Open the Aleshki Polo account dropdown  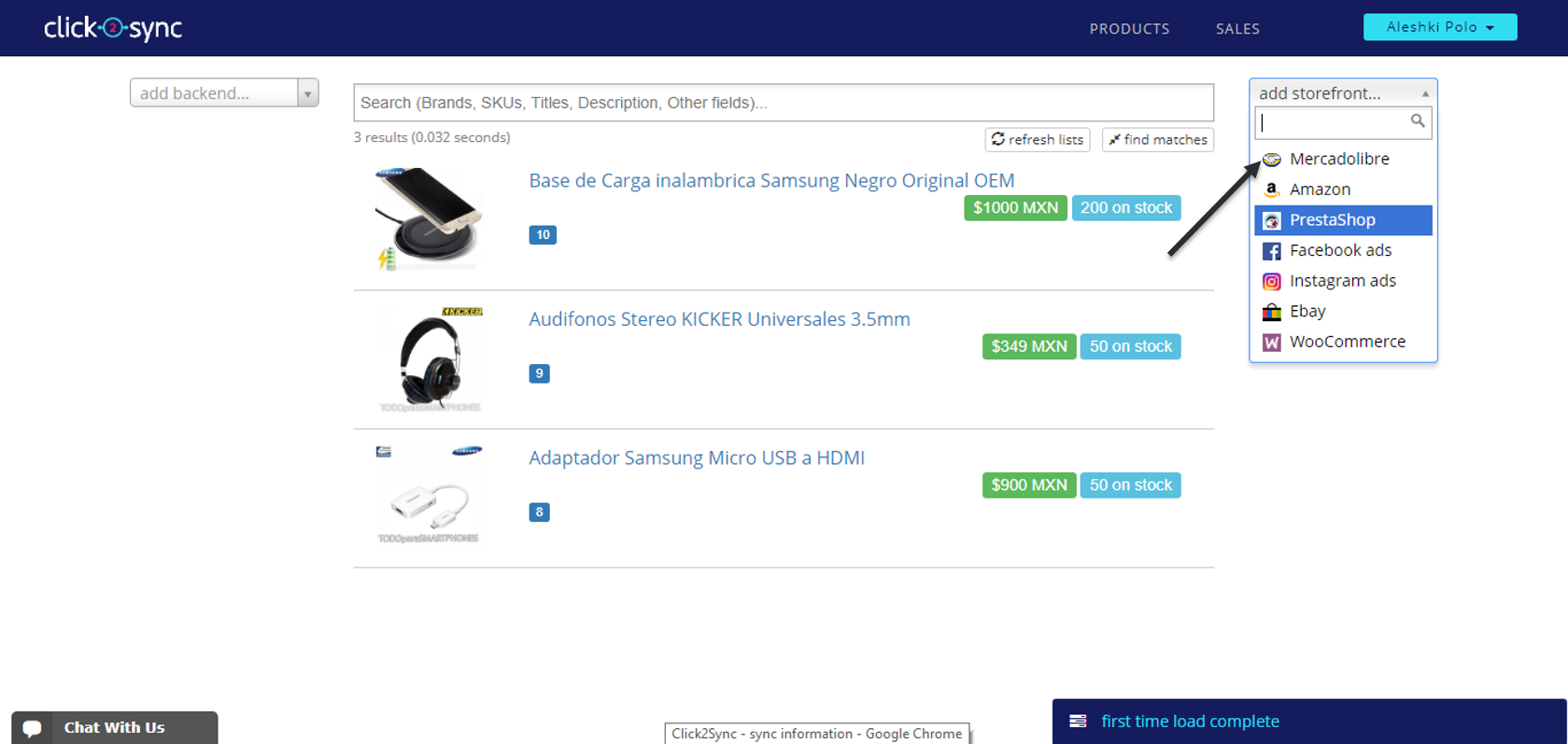[1440, 27]
